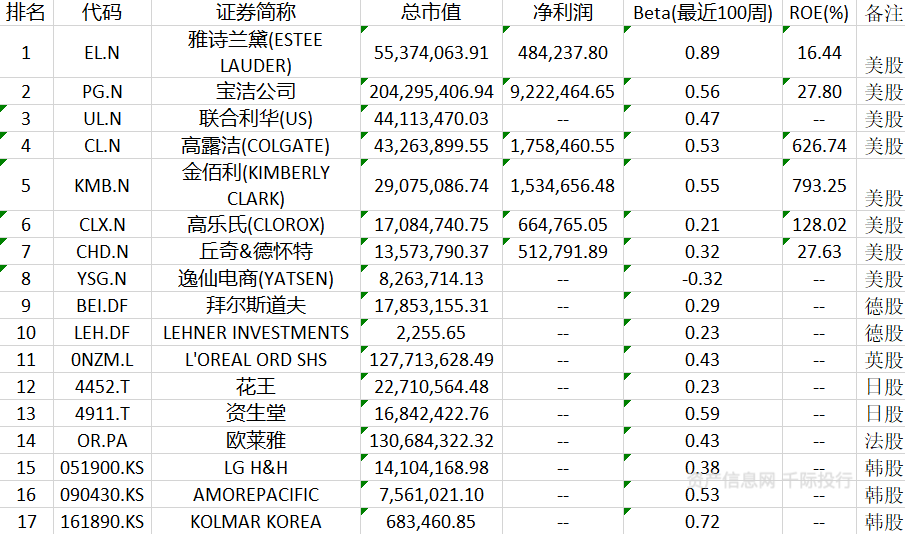Select market cap 29,075,086.74

click(431, 185)
